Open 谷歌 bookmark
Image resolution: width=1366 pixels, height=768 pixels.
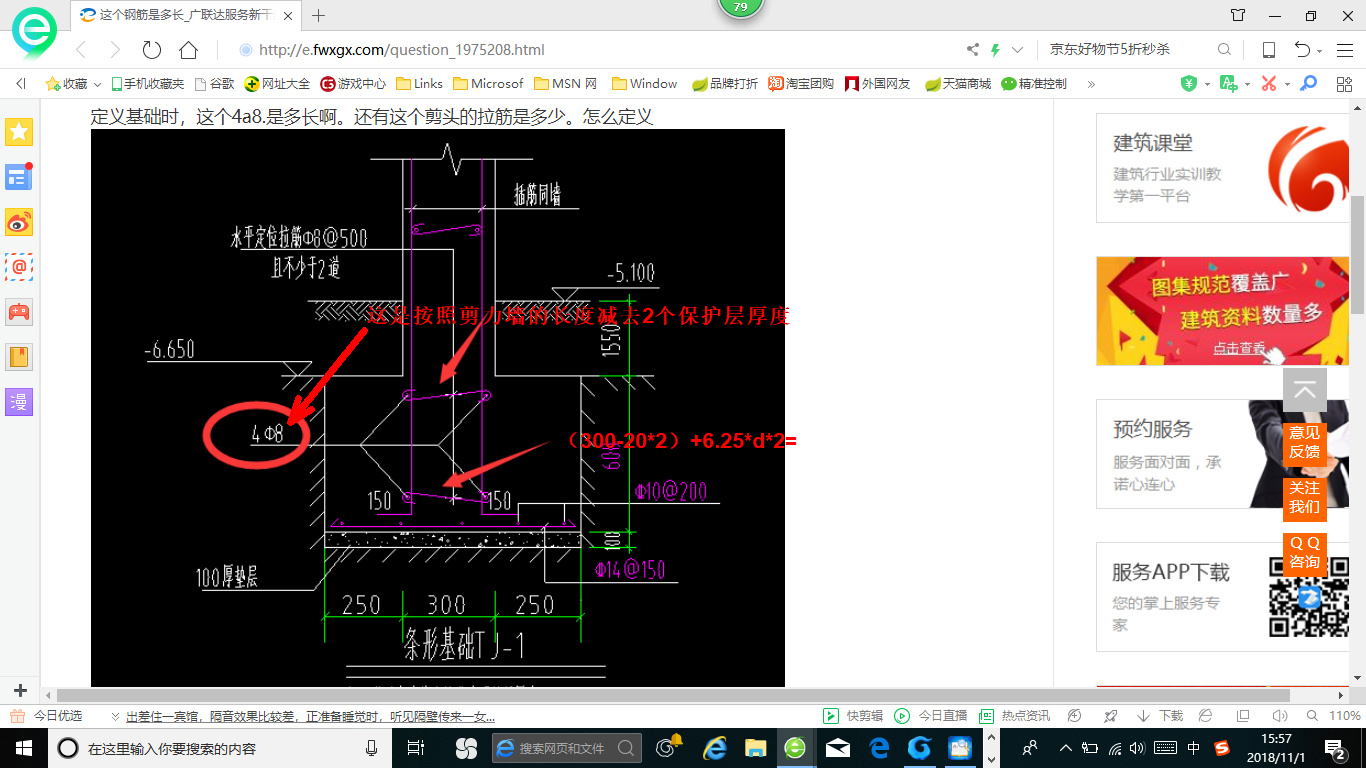tap(215, 84)
